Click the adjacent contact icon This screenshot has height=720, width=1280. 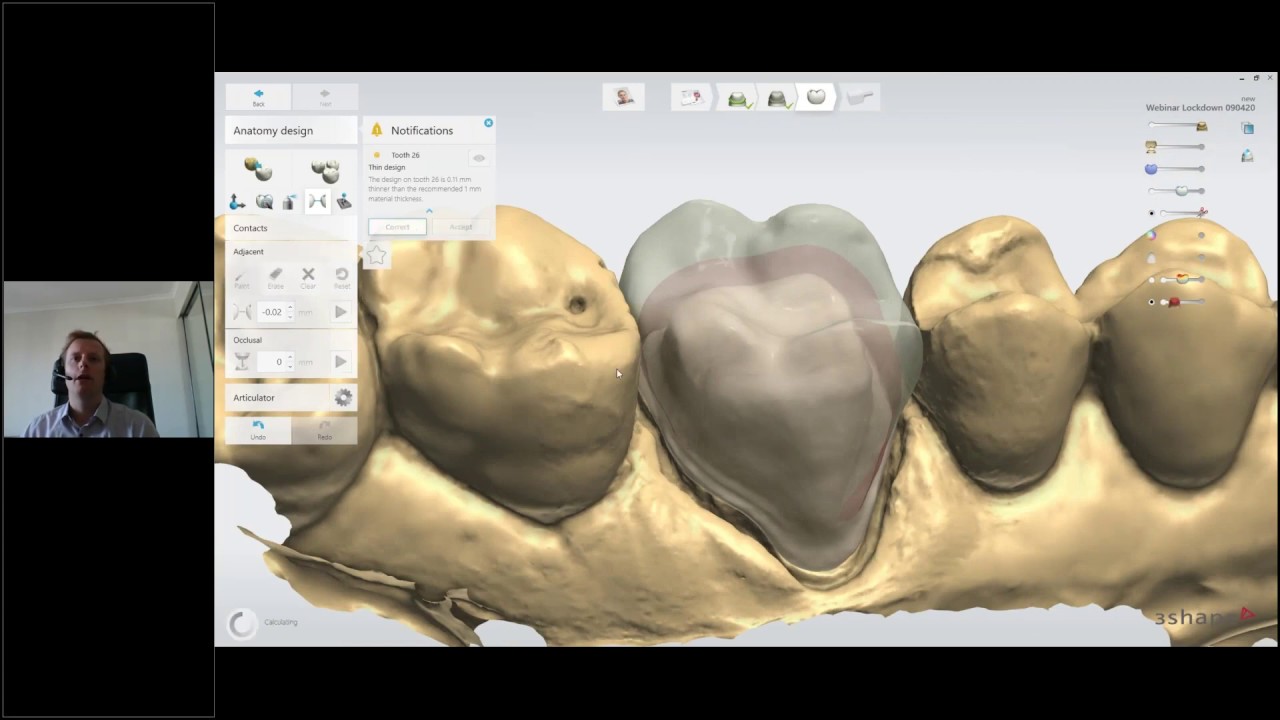(x=241, y=312)
